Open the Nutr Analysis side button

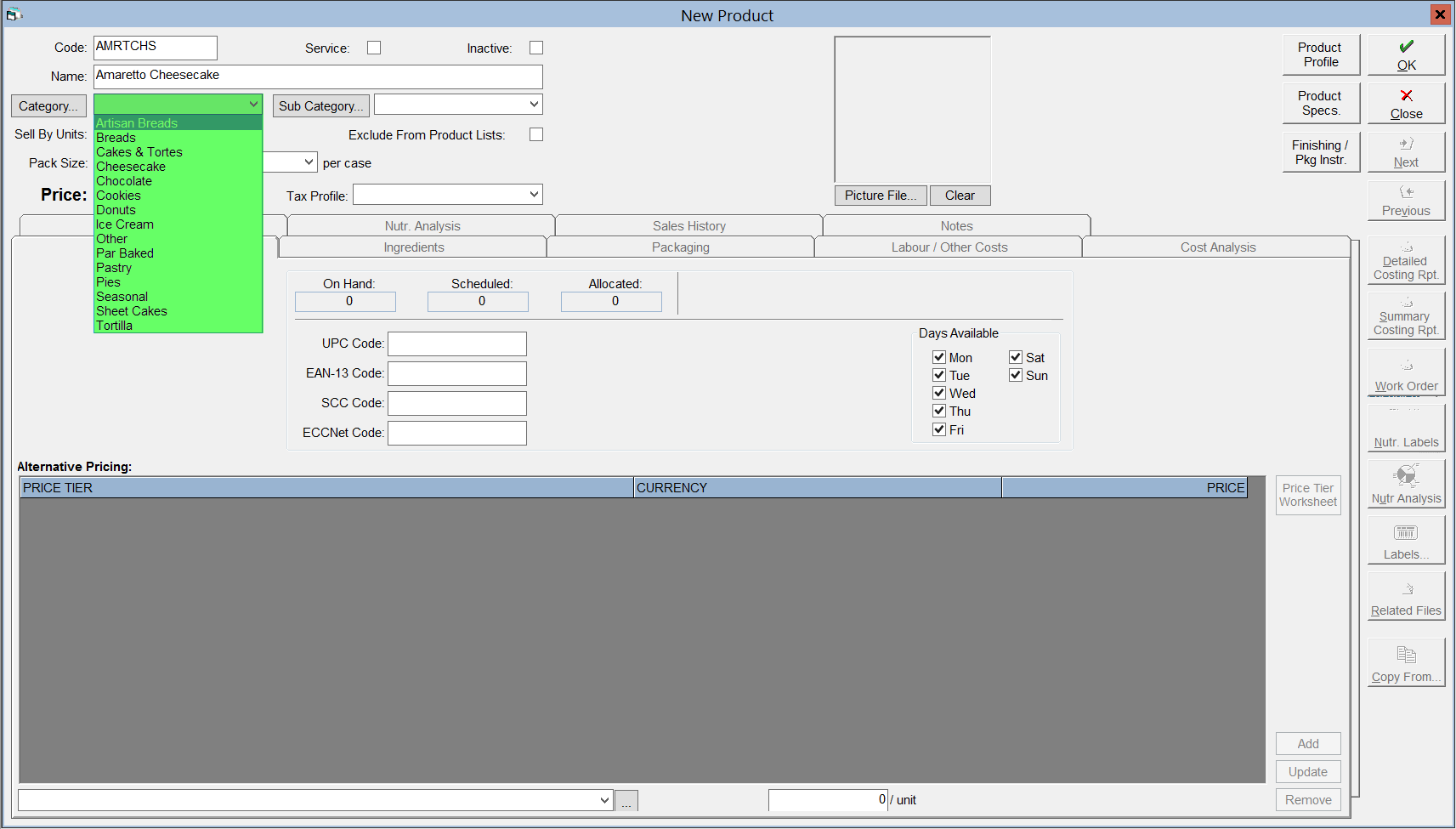(x=1406, y=485)
